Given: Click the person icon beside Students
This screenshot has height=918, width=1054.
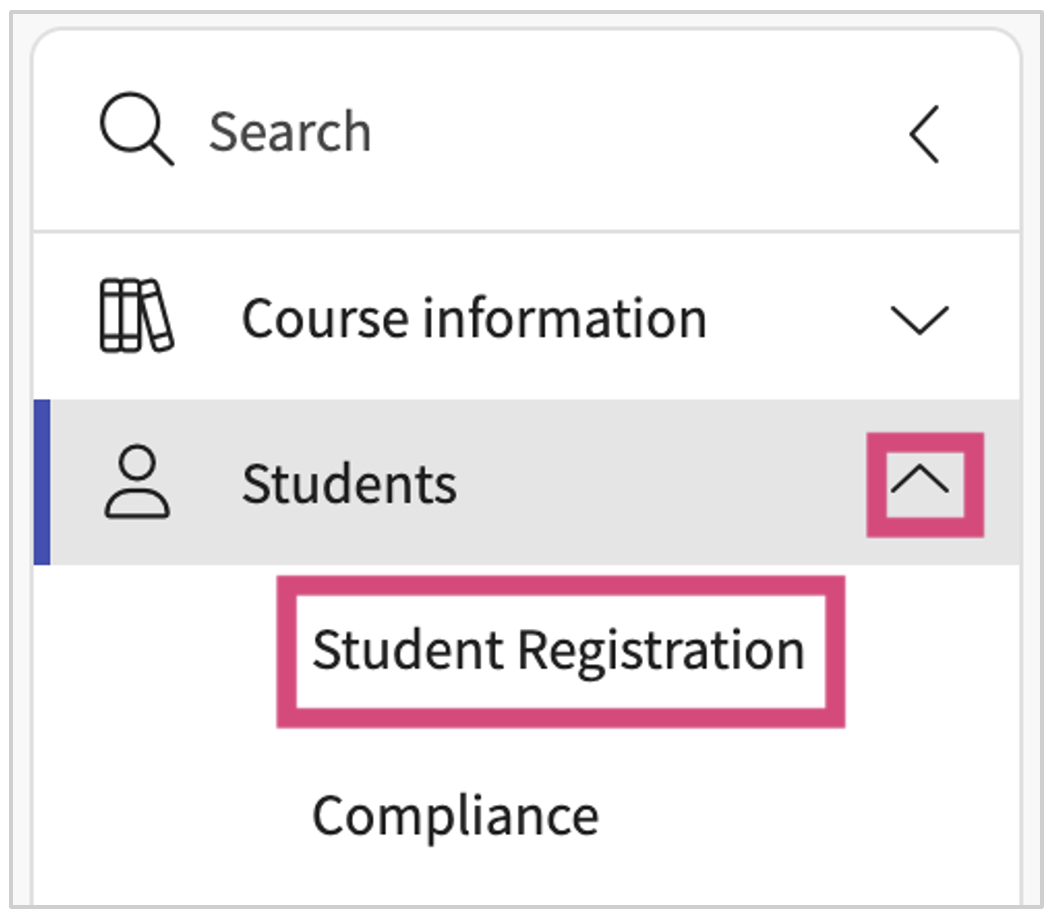Looking at the screenshot, I should [137, 484].
